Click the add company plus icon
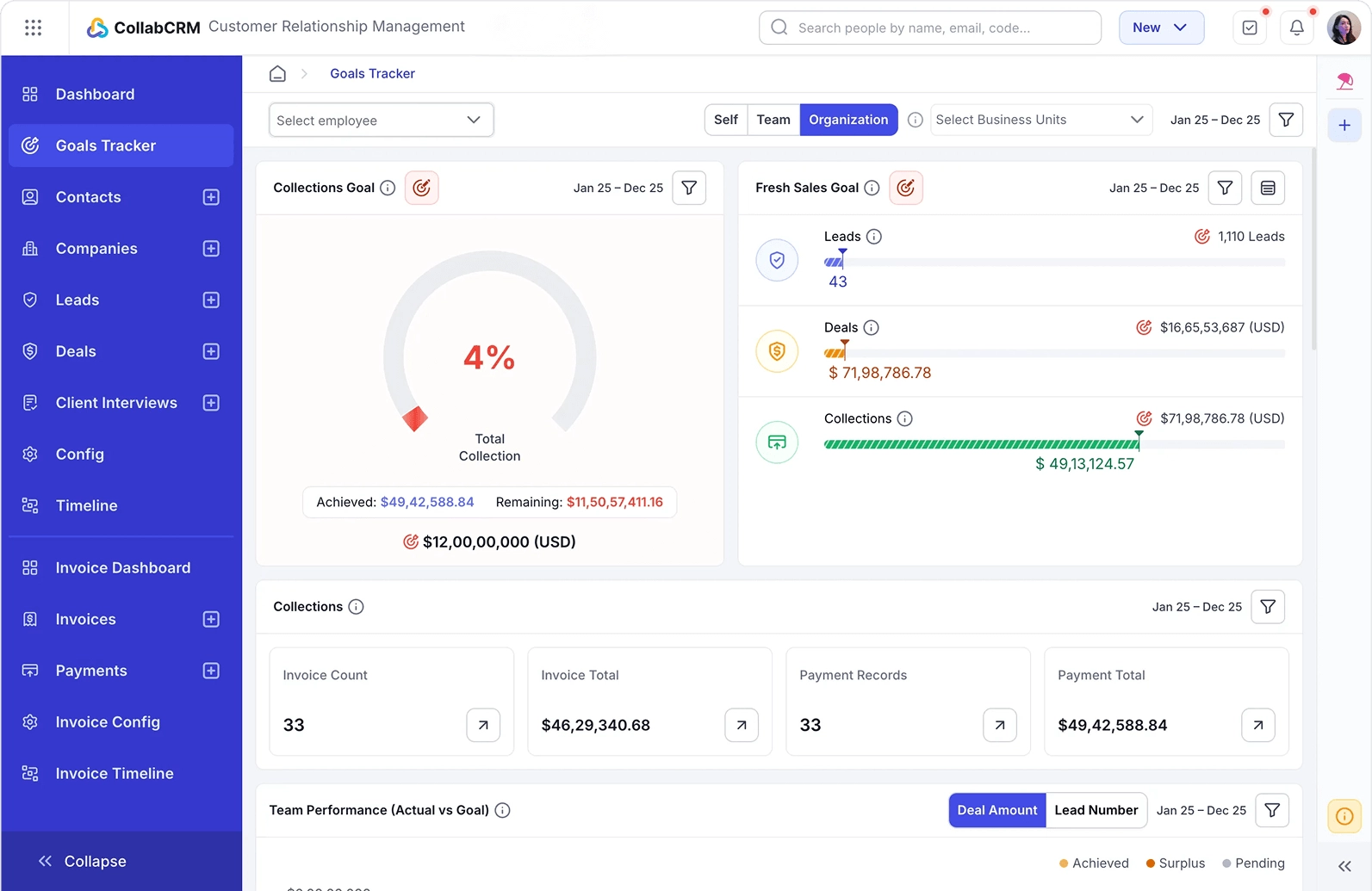The image size is (1372, 891). tap(211, 249)
